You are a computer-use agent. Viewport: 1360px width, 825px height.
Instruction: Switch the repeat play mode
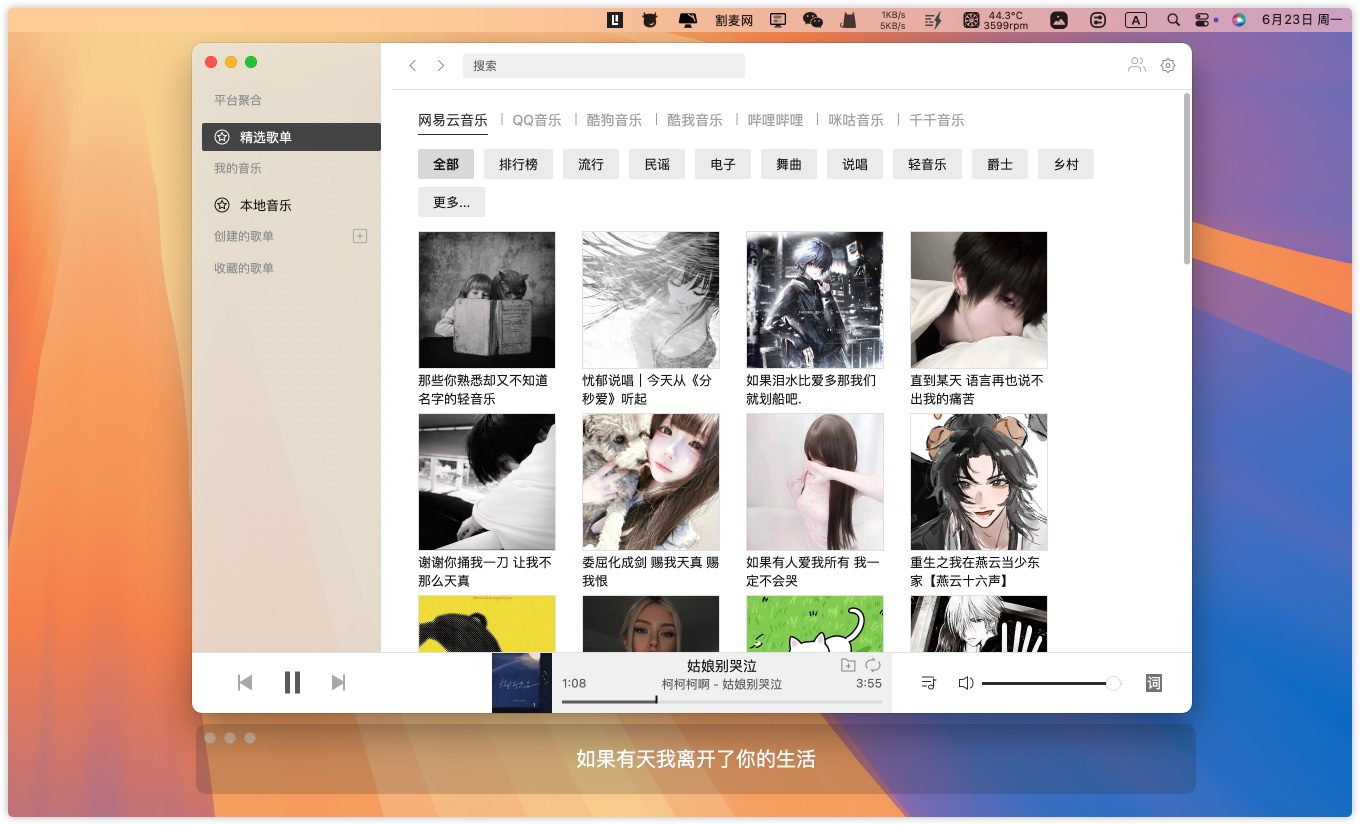873,666
